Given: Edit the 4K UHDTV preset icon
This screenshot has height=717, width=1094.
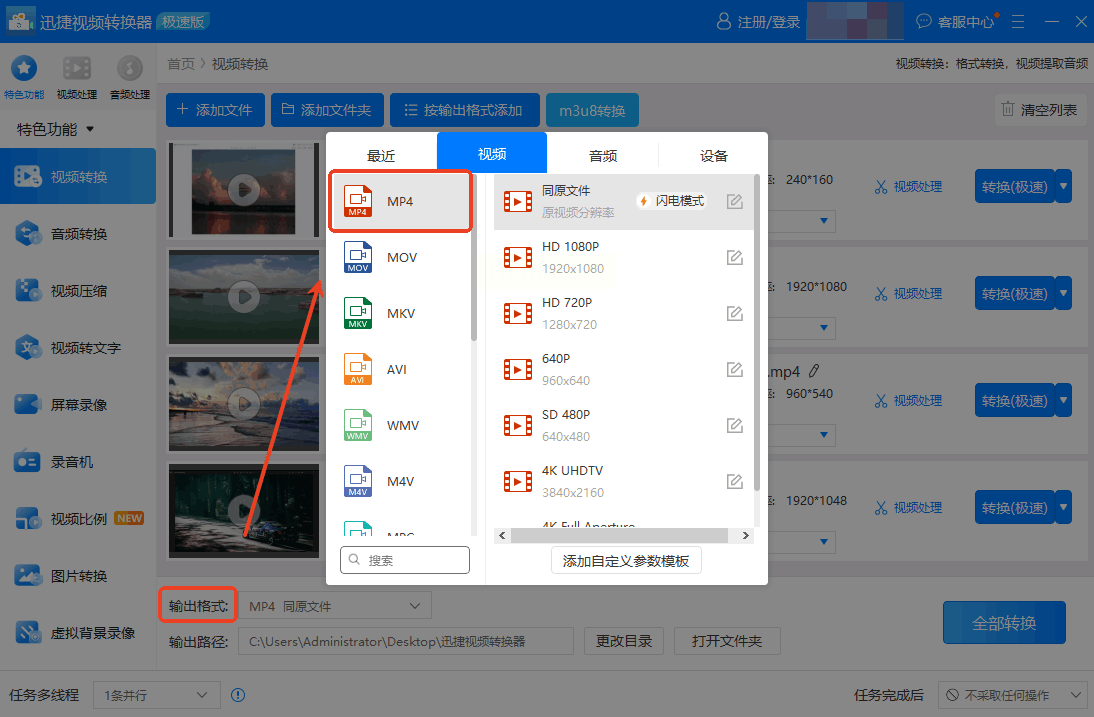Looking at the screenshot, I should [734, 481].
